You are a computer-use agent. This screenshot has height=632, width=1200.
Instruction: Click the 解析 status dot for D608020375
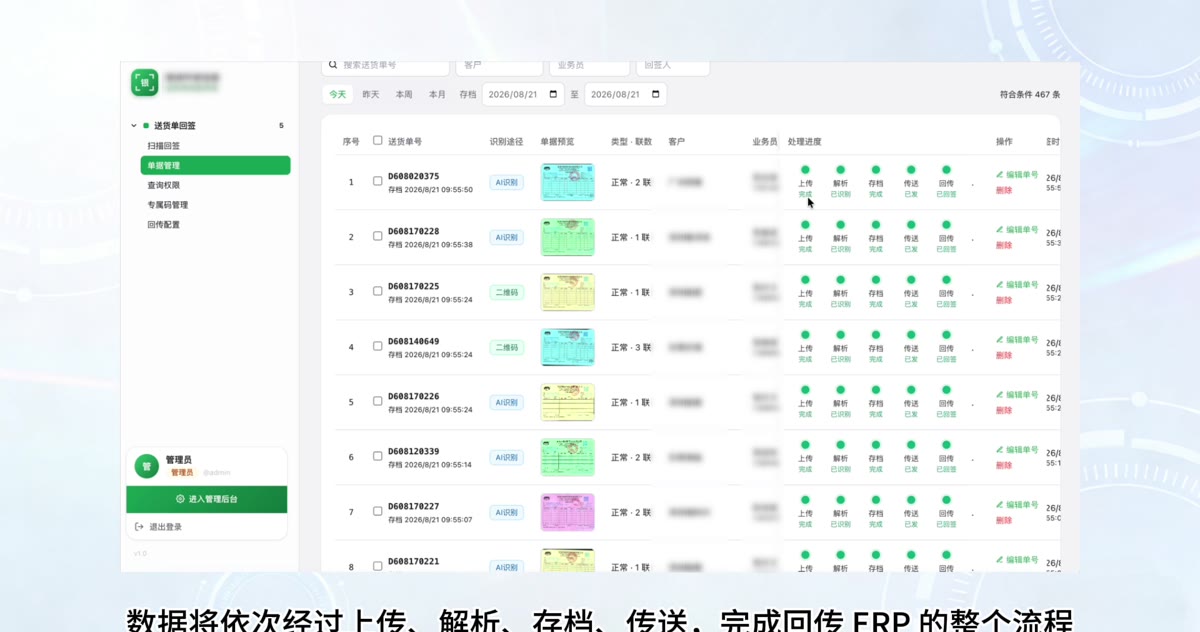point(840,170)
